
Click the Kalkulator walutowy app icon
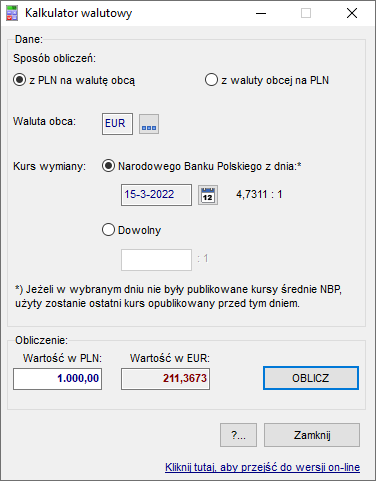(12, 13)
